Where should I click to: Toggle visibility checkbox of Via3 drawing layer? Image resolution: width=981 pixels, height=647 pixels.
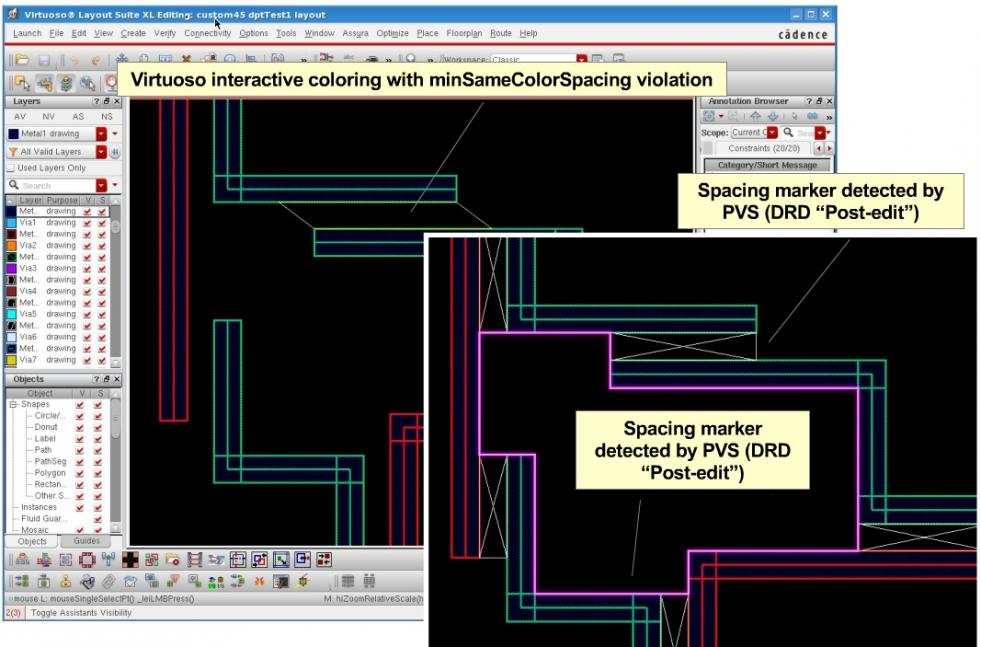(88, 268)
